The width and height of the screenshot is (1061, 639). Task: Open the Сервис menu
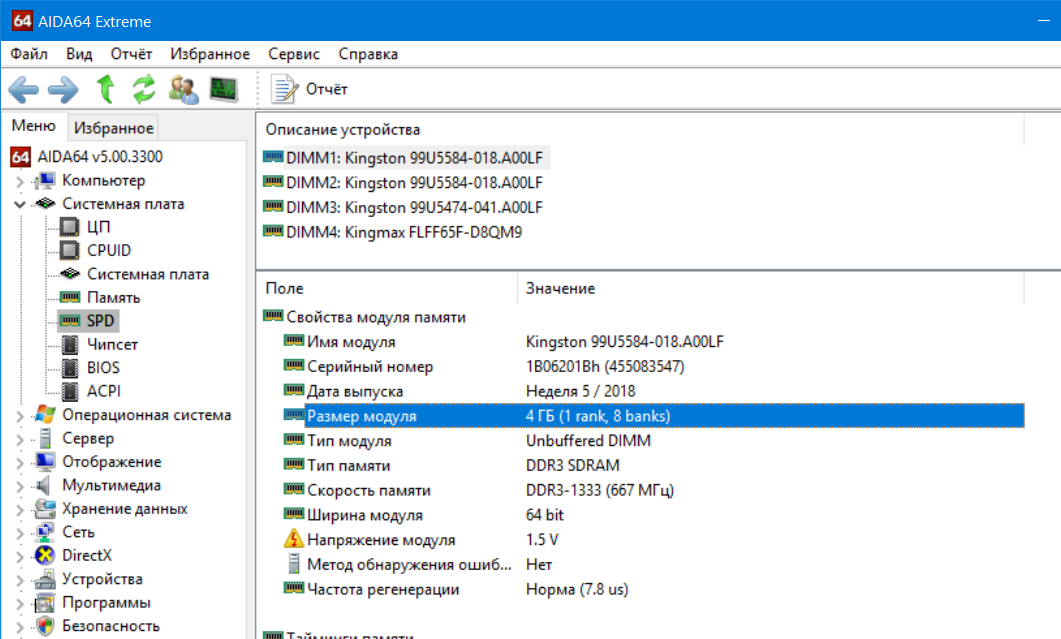tap(294, 54)
